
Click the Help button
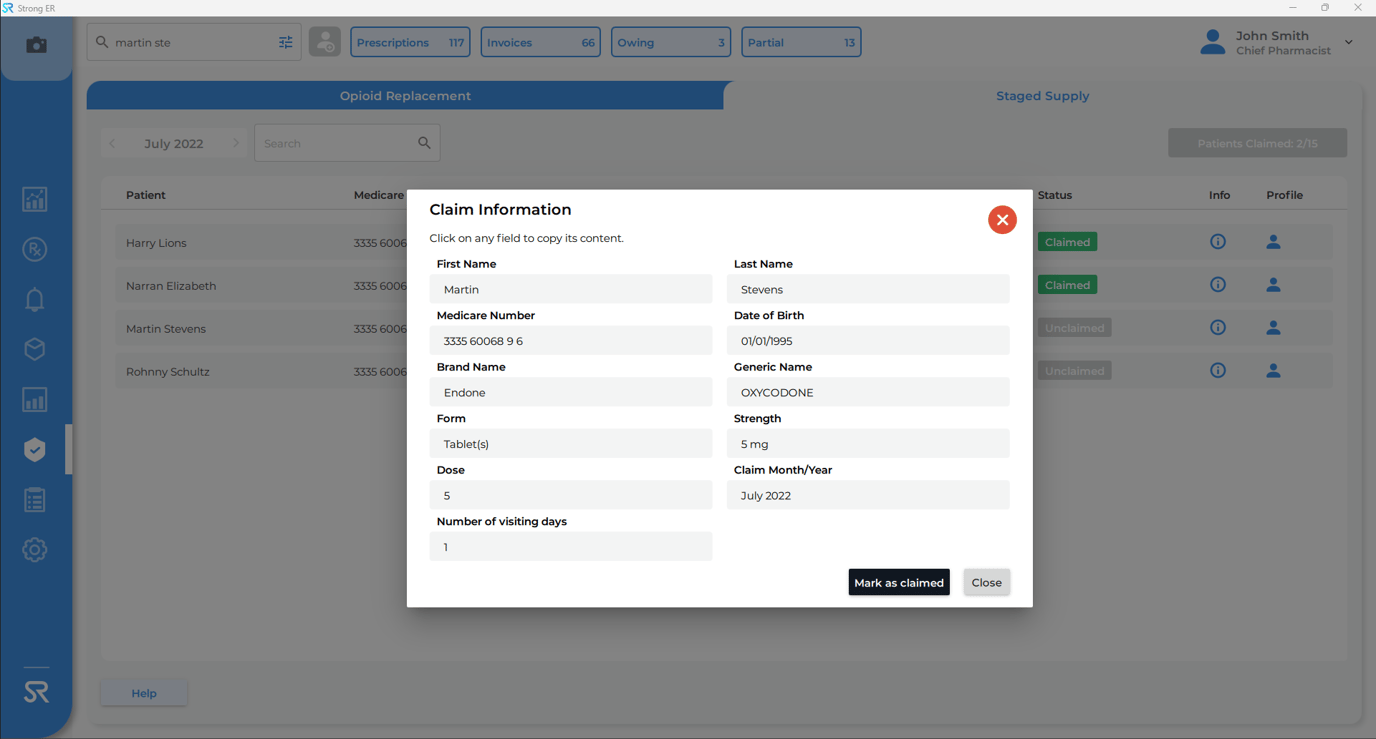[143, 692]
